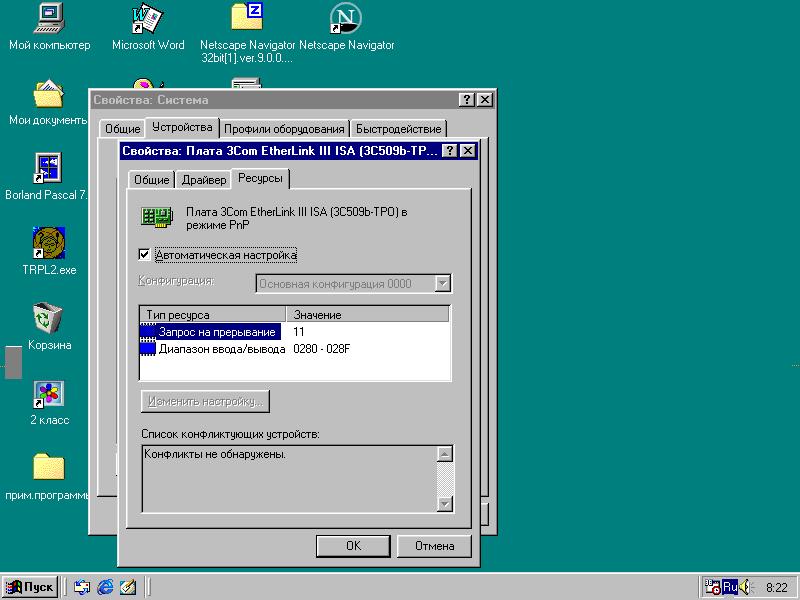Click the Отмена button
The image size is (800, 600).
coord(434,546)
